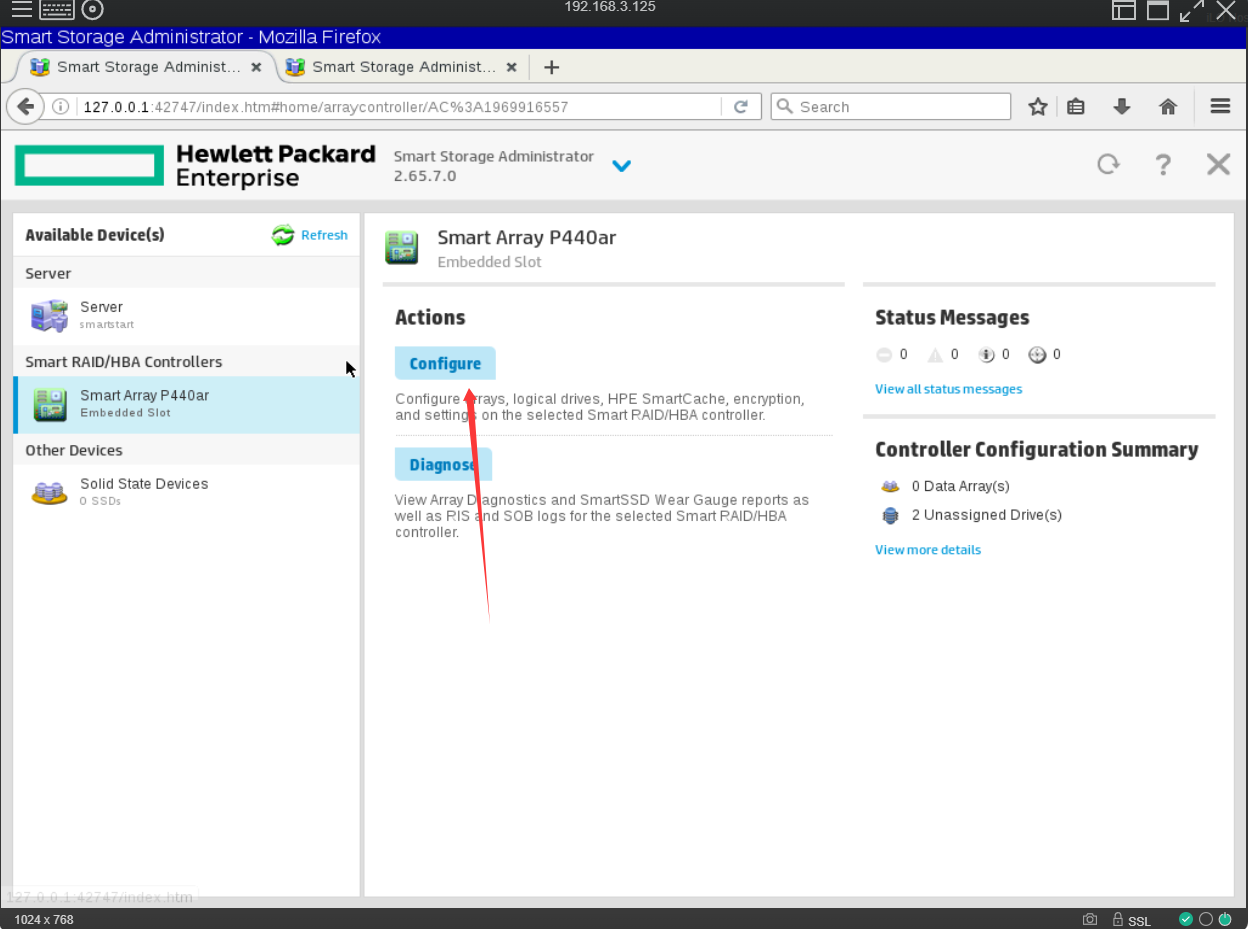Click the Configure button
The image size is (1248, 929).
[x=445, y=363]
